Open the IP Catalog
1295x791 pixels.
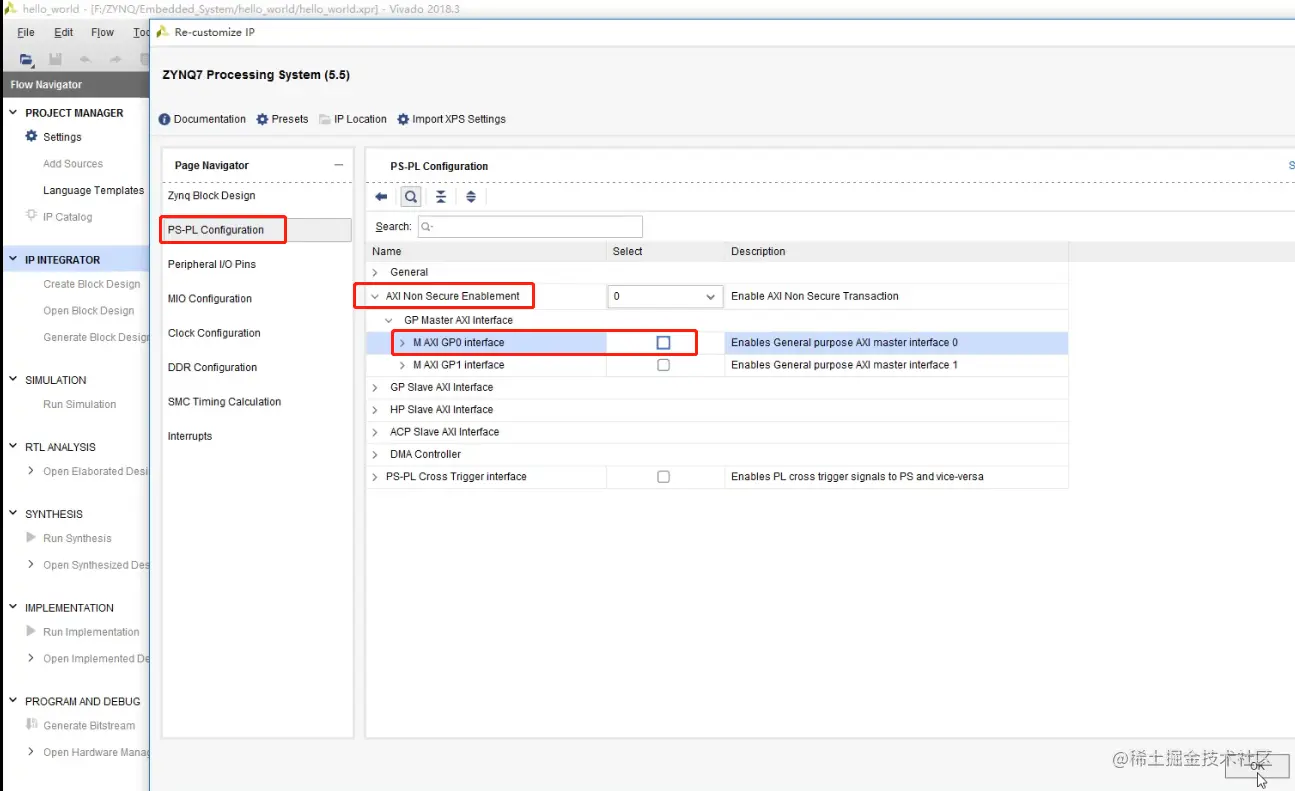pos(67,217)
